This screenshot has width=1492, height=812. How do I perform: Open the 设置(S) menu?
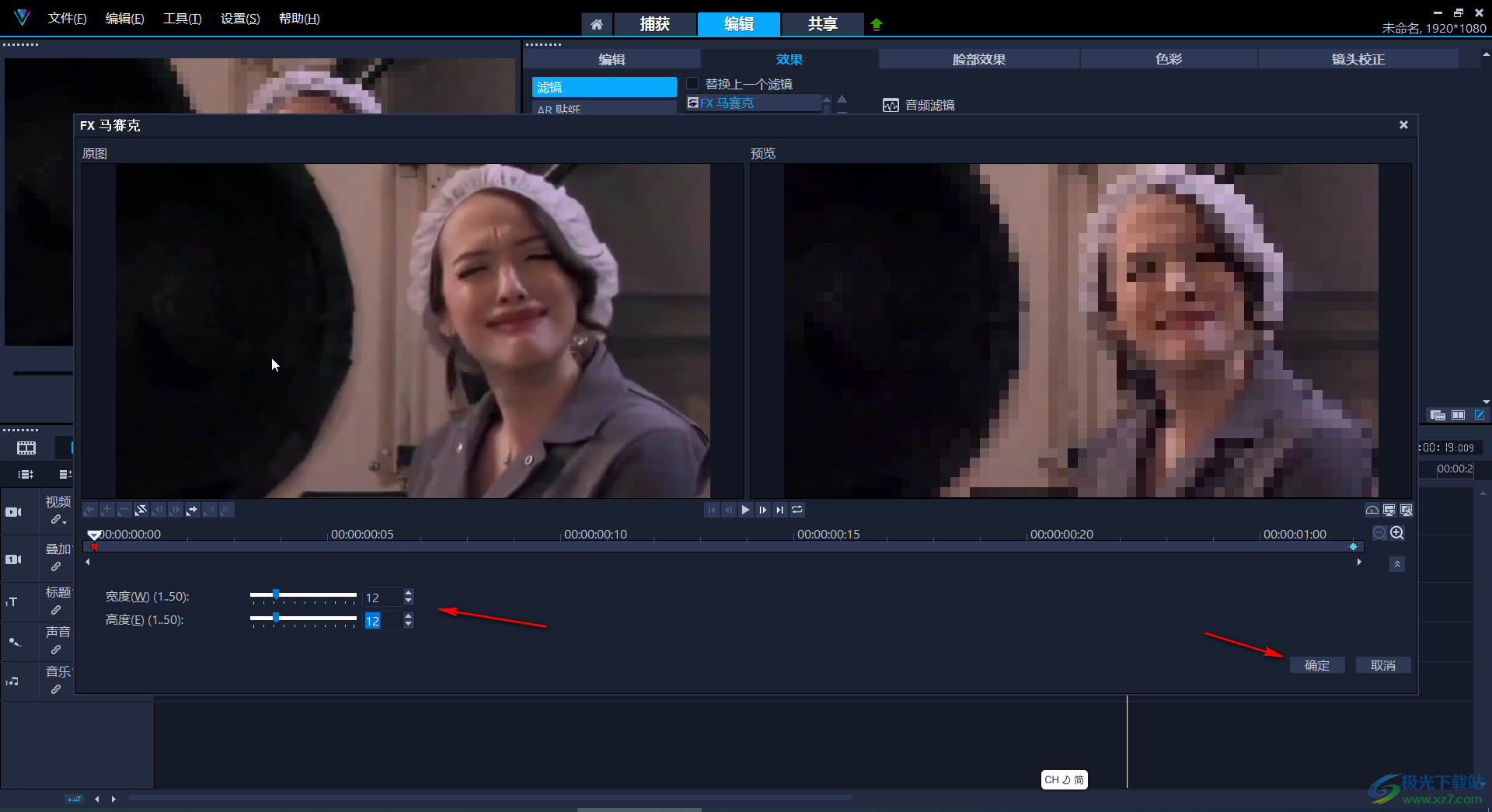(240, 19)
